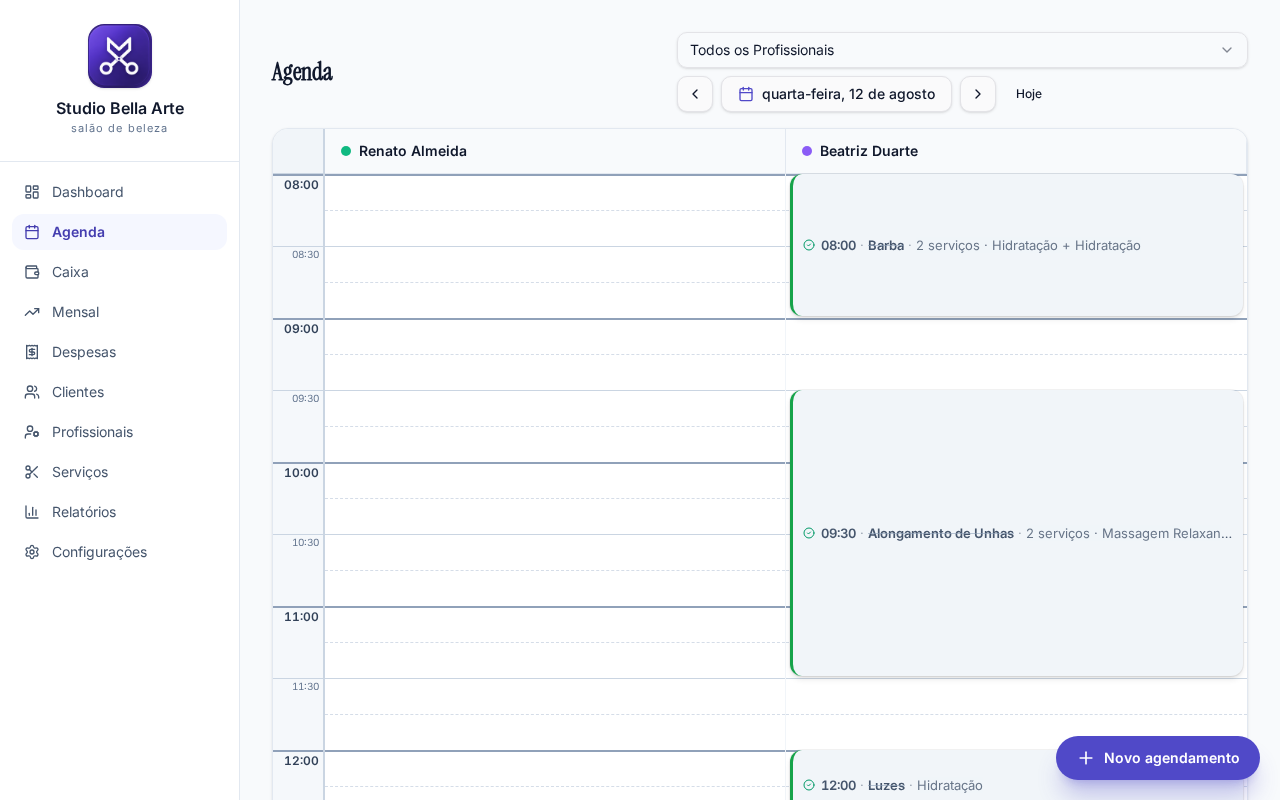The image size is (1280, 800).
Task: Click the Relatórios bar chart icon
Action: pyautogui.click(x=32, y=512)
